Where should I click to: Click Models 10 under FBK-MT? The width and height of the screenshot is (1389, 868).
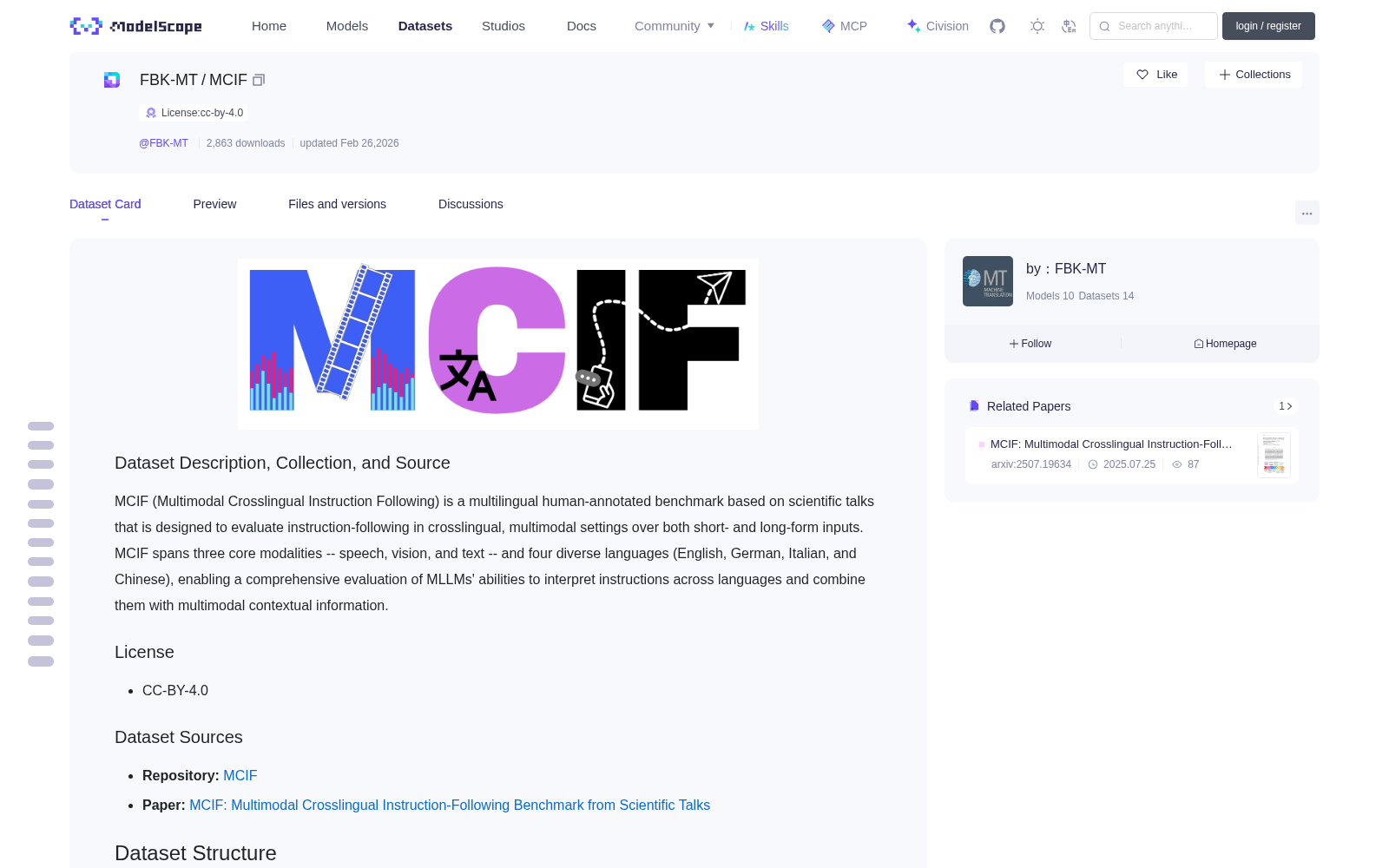(x=1050, y=296)
